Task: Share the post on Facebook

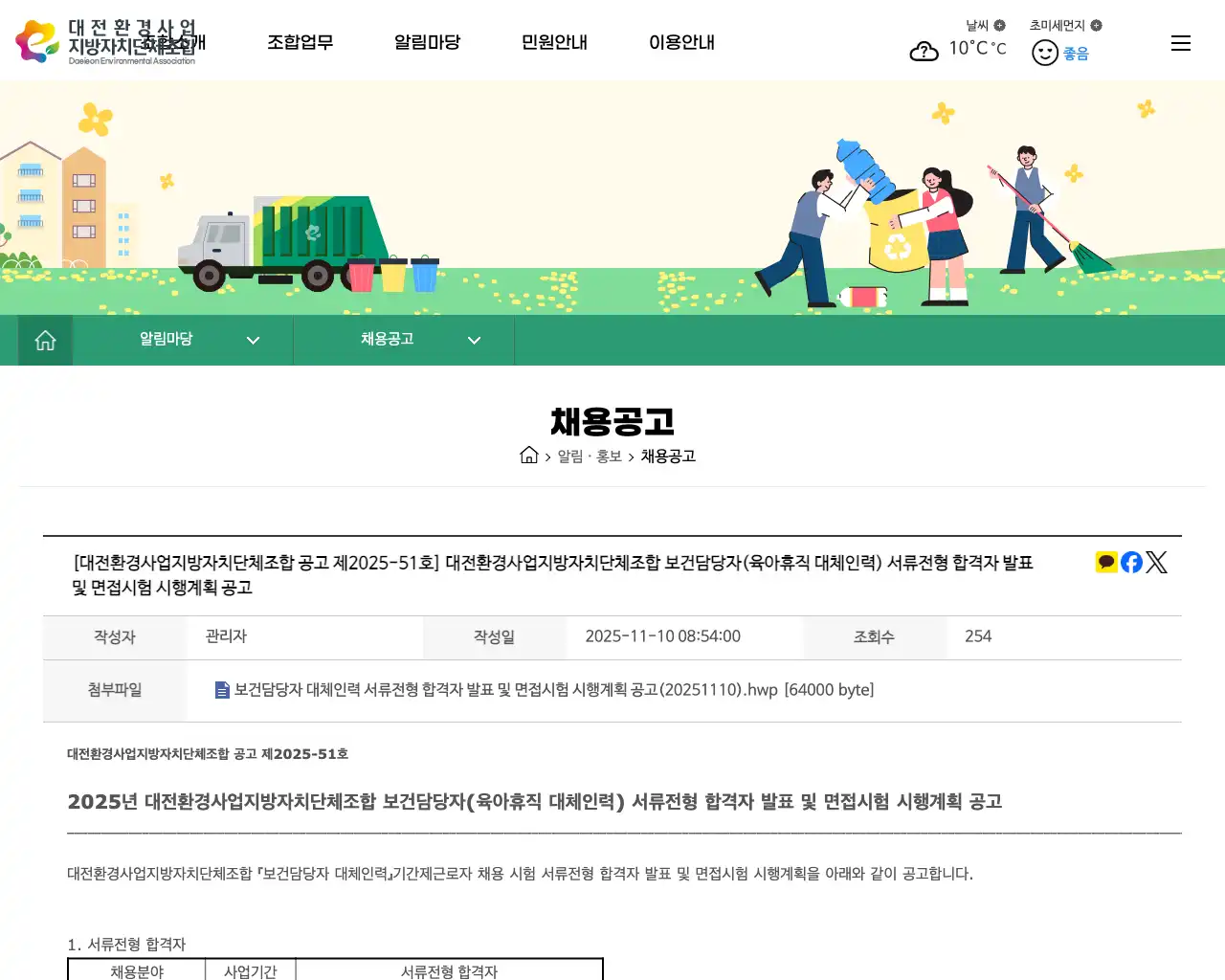Action: click(x=1130, y=562)
